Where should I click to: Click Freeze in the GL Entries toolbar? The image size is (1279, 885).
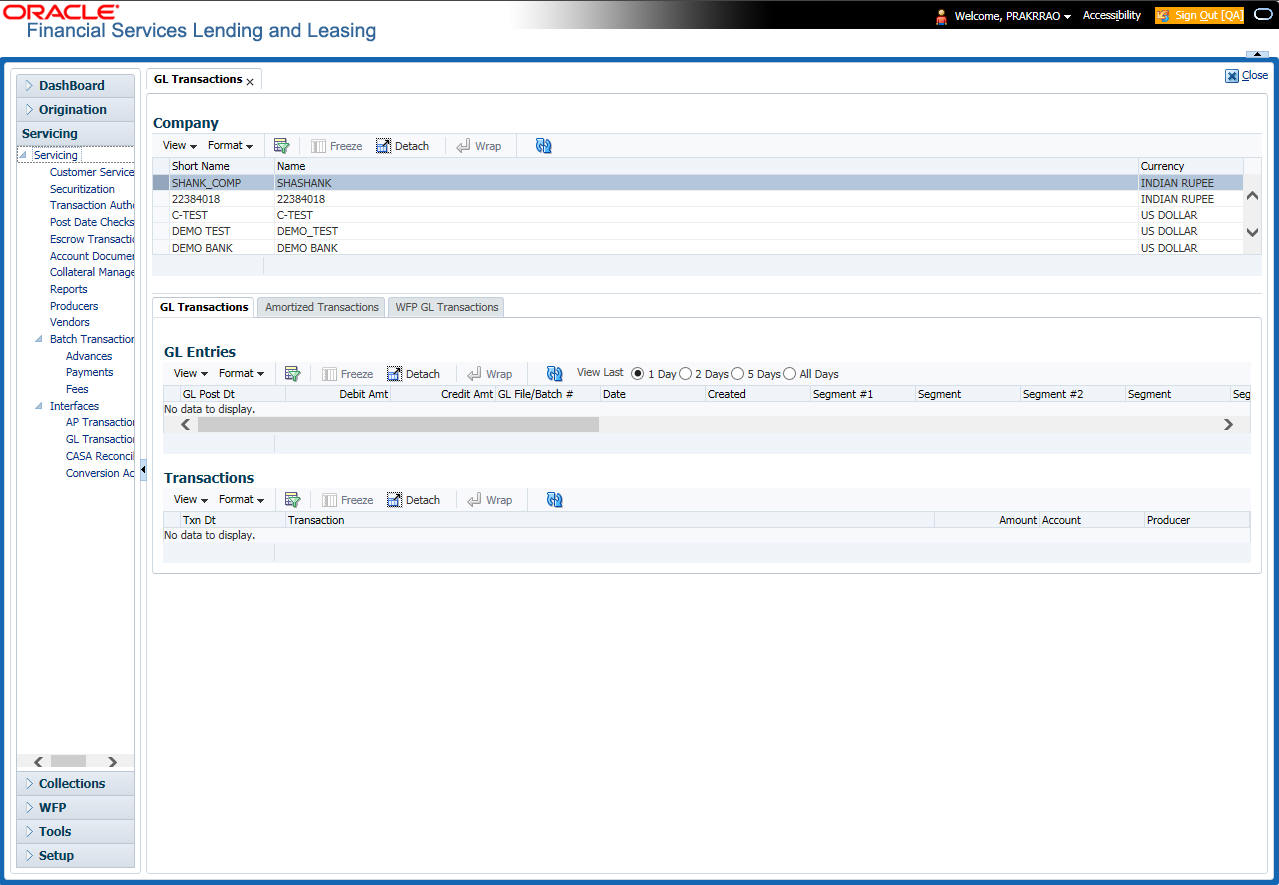348,374
